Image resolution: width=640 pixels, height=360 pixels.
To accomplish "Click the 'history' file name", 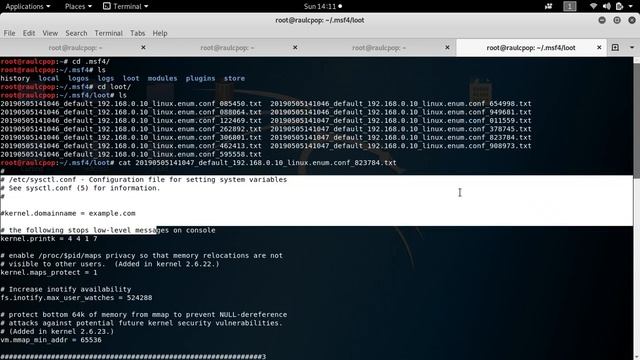I will click(15, 78).
